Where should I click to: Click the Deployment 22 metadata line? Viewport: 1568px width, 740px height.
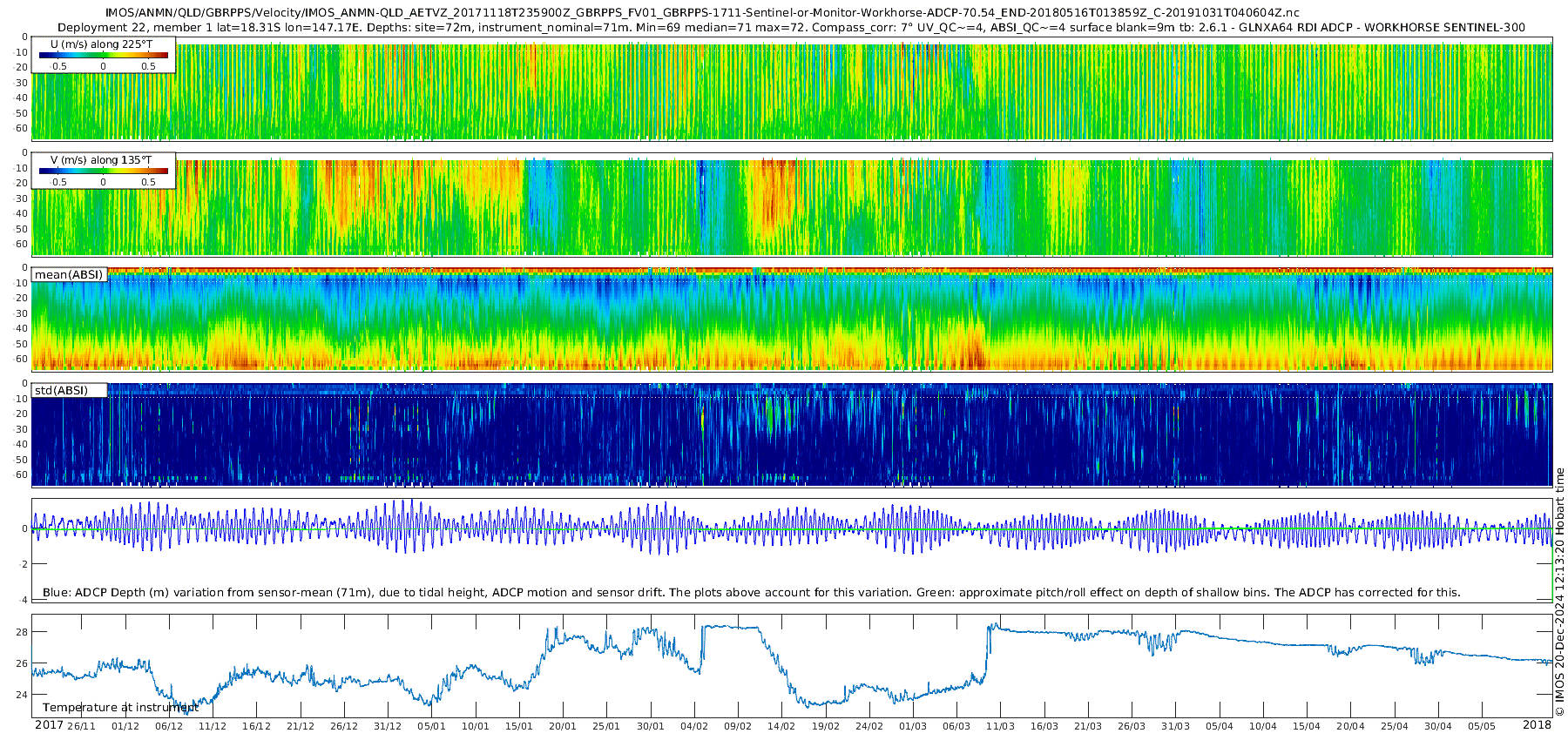click(791, 27)
